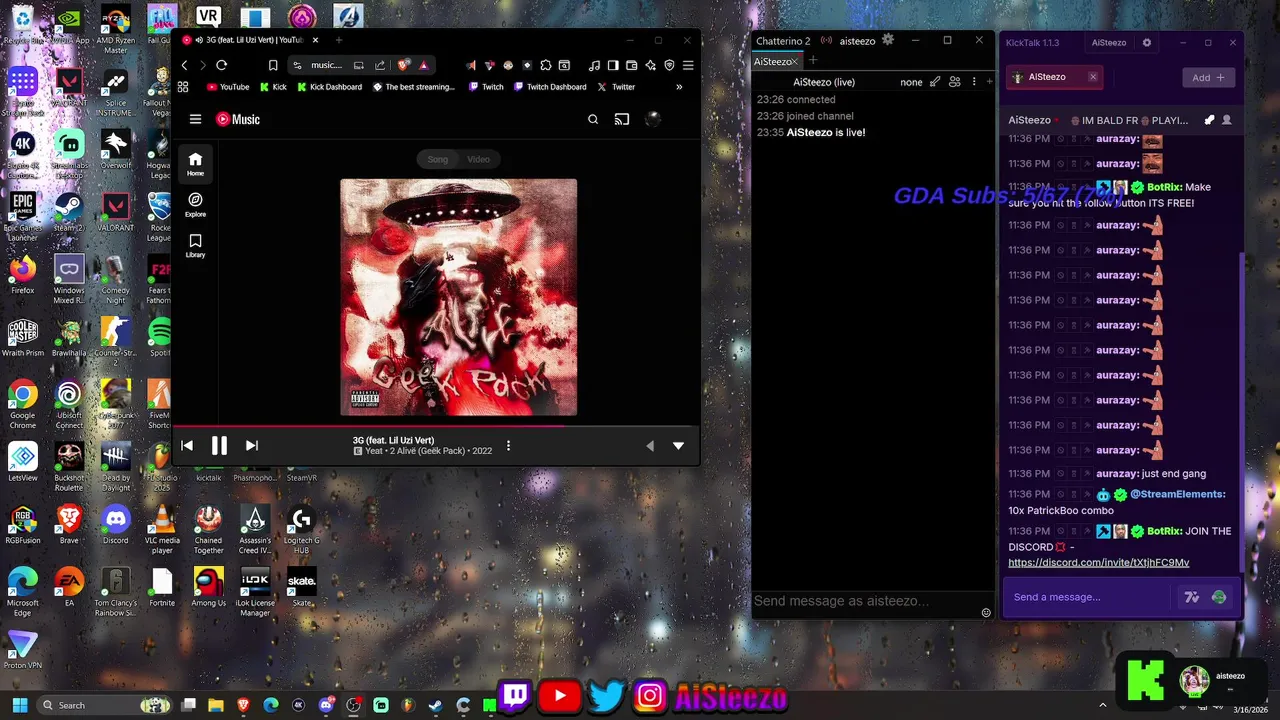Open the YouTube Music account avatar
The width and height of the screenshot is (1280, 720).
point(653,119)
